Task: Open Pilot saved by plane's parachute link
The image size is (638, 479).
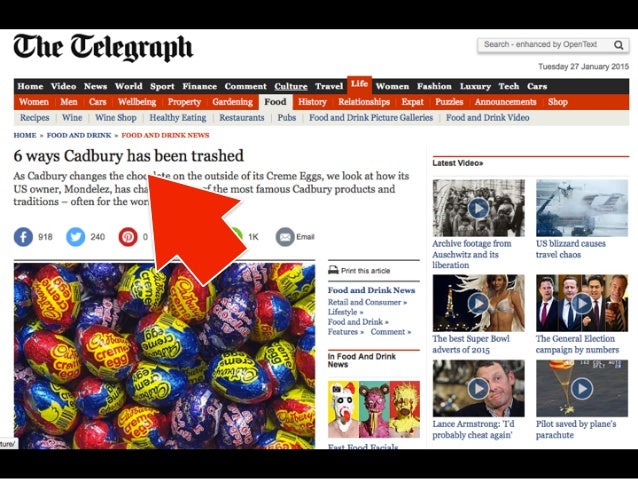Action: click(576, 429)
